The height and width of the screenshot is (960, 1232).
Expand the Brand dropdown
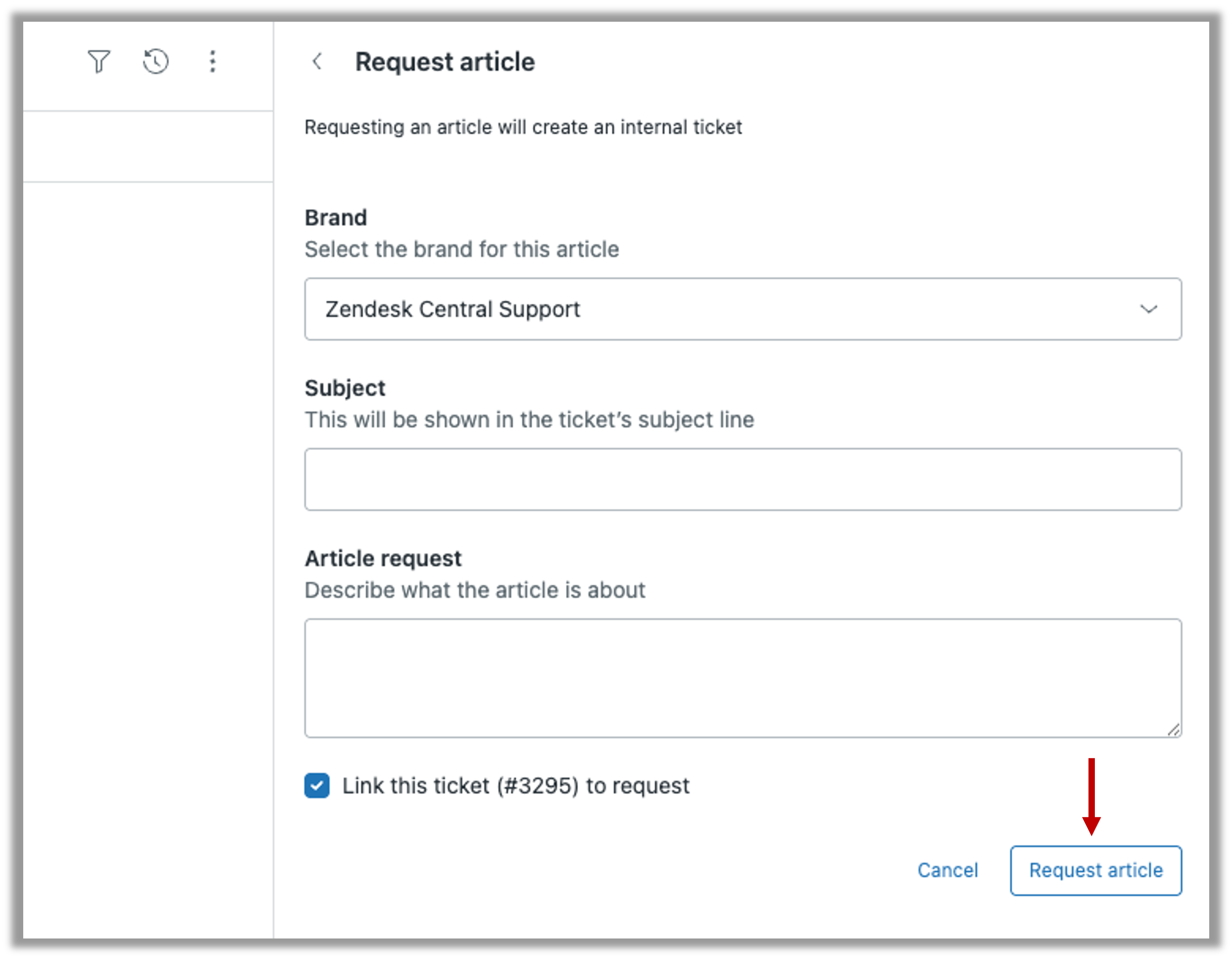[x=743, y=309]
